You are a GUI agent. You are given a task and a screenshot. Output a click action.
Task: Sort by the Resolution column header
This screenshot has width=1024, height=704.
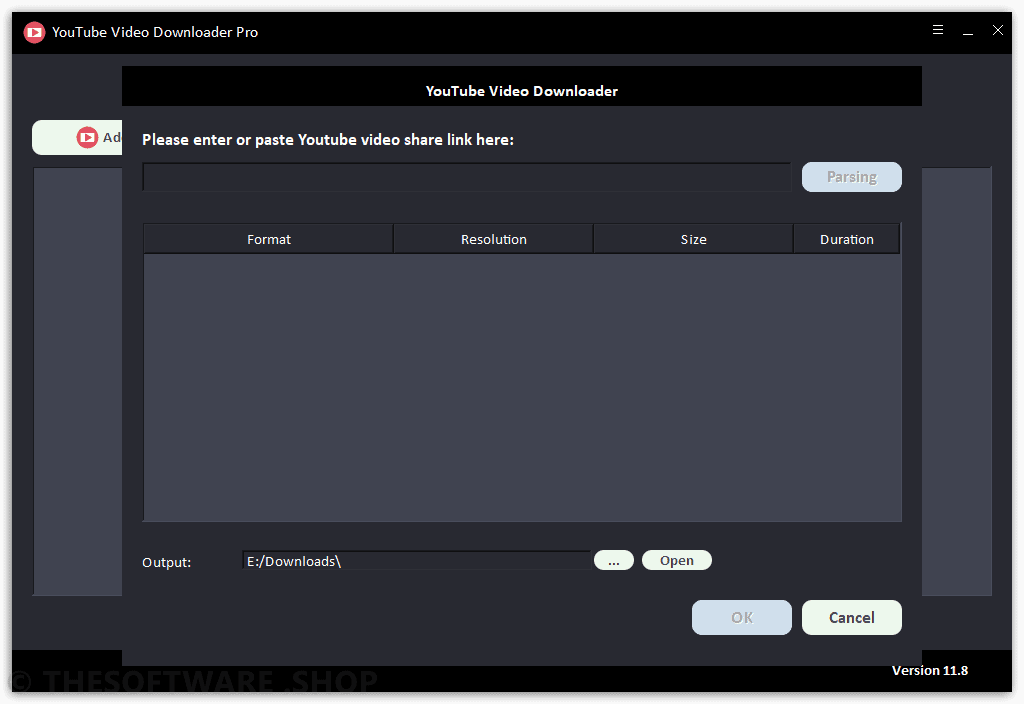pyautogui.click(x=494, y=239)
